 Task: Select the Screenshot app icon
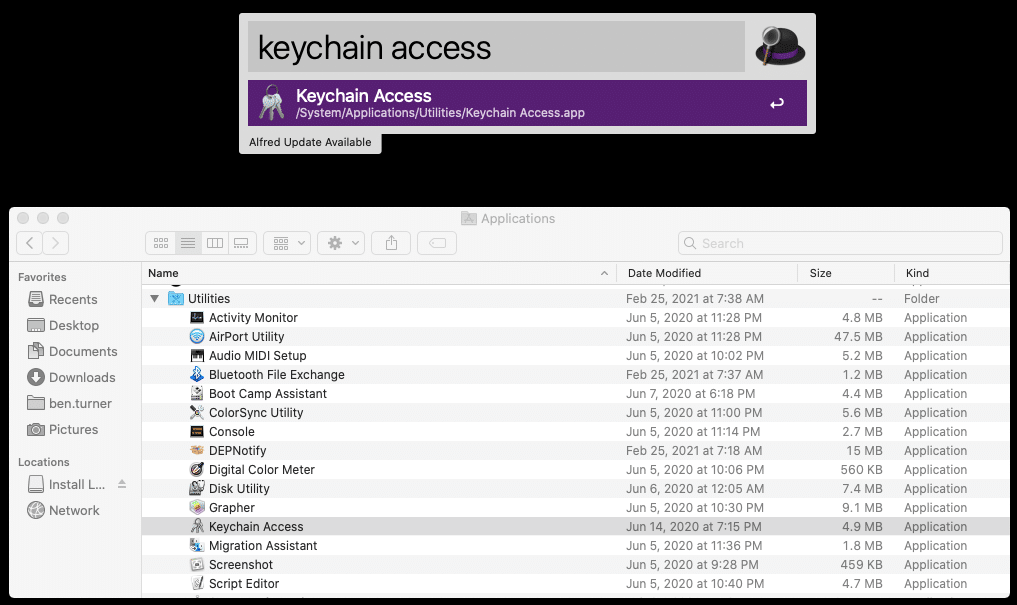pos(197,564)
